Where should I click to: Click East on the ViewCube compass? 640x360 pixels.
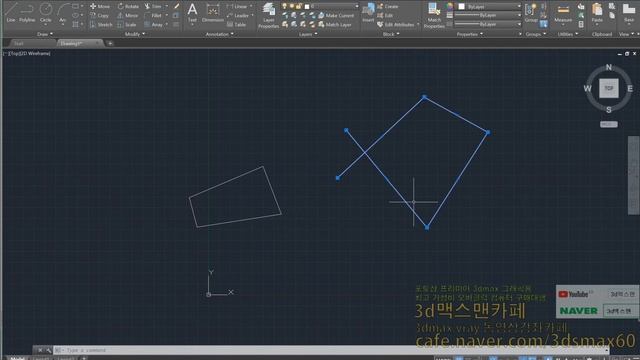pos(630,89)
